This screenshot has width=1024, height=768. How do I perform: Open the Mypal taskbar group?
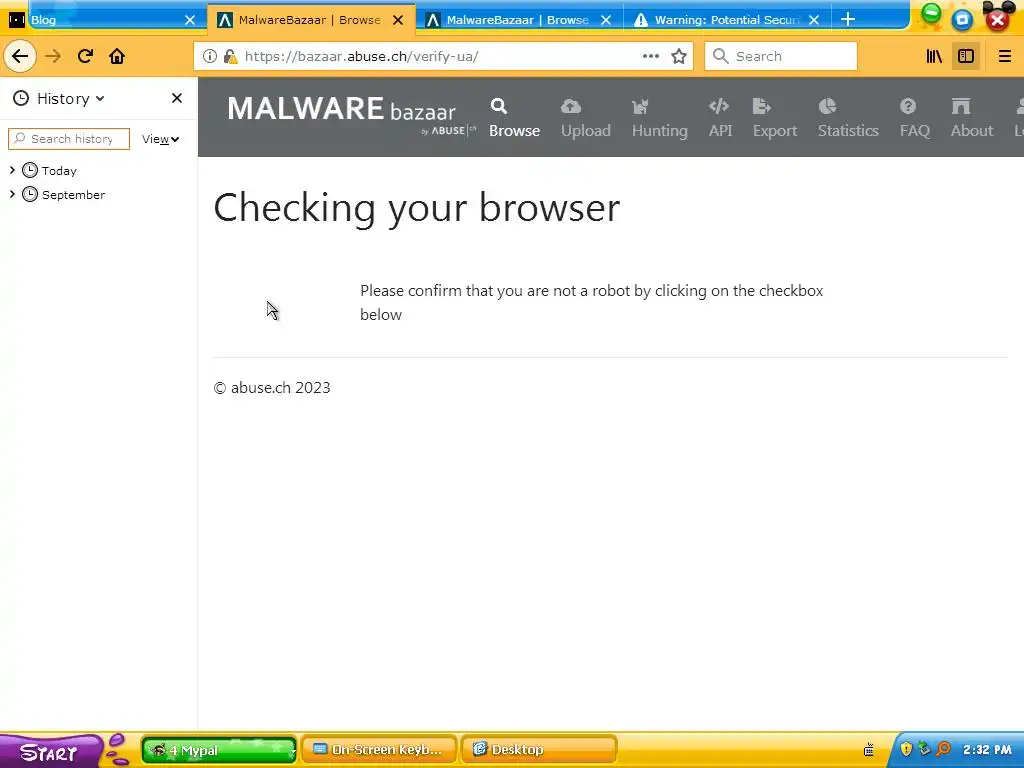coord(219,750)
